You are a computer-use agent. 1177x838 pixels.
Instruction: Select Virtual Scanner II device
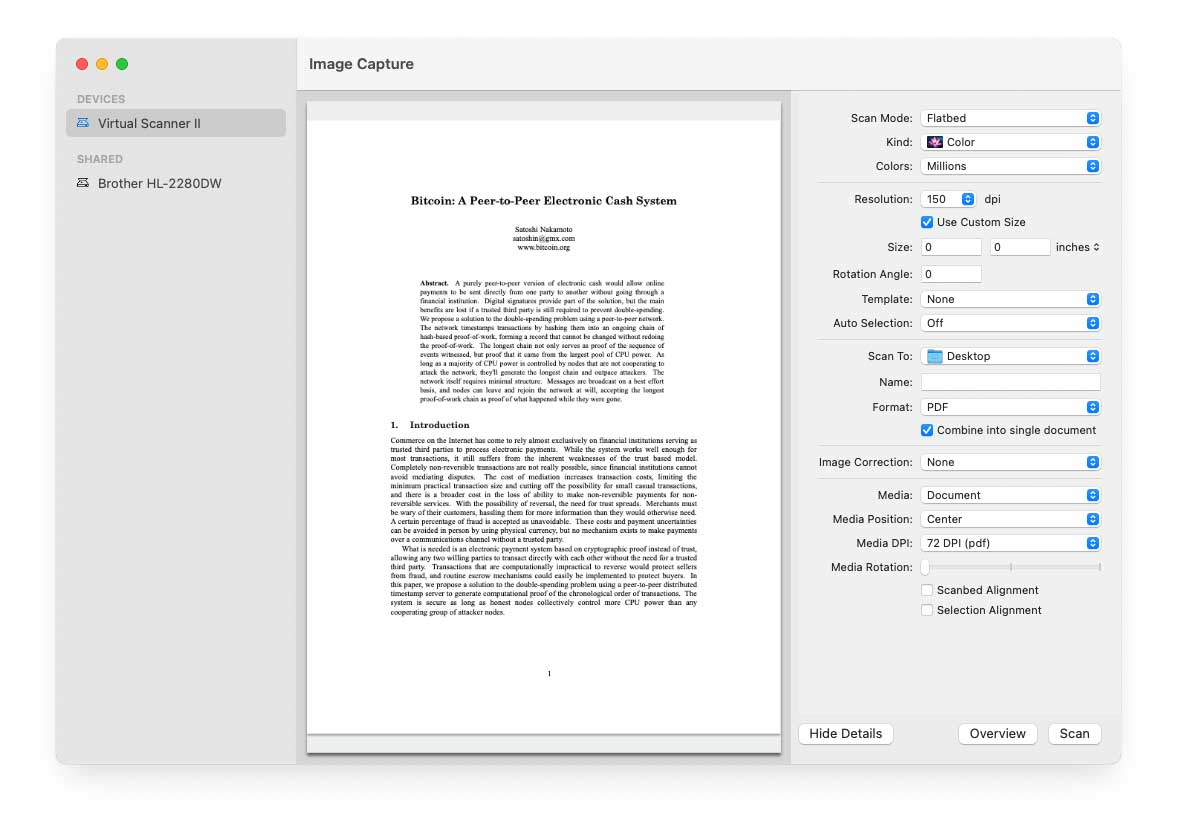176,123
